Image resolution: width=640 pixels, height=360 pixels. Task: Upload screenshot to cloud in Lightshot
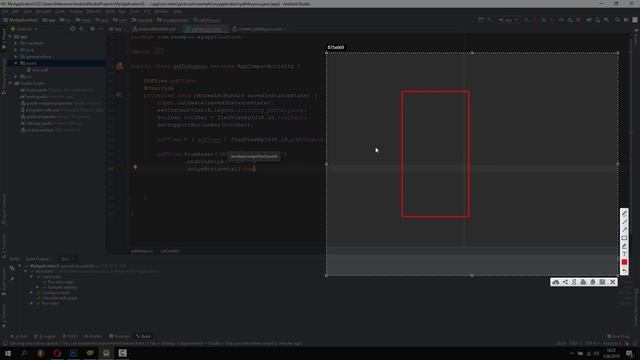[556, 282]
